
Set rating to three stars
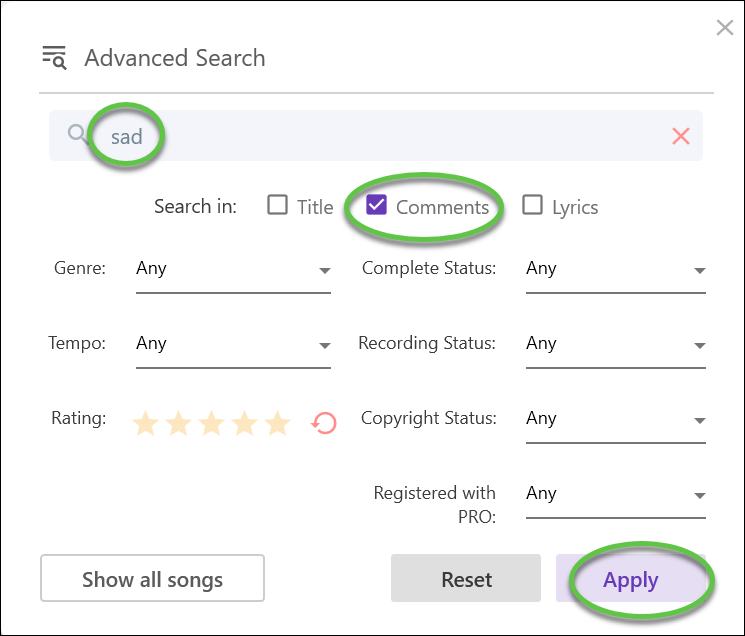(x=211, y=423)
